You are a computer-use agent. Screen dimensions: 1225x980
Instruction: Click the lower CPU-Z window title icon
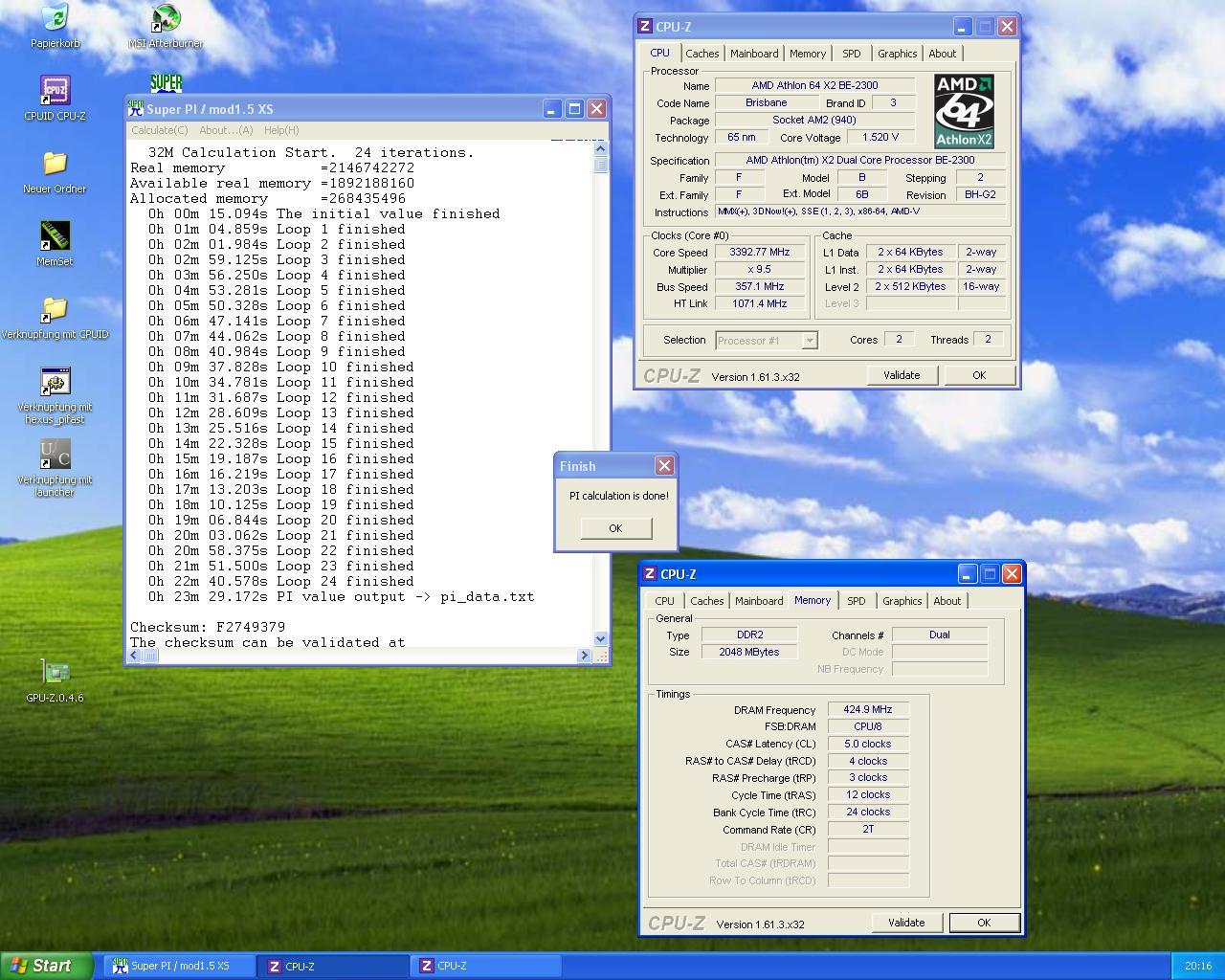pos(650,574)
